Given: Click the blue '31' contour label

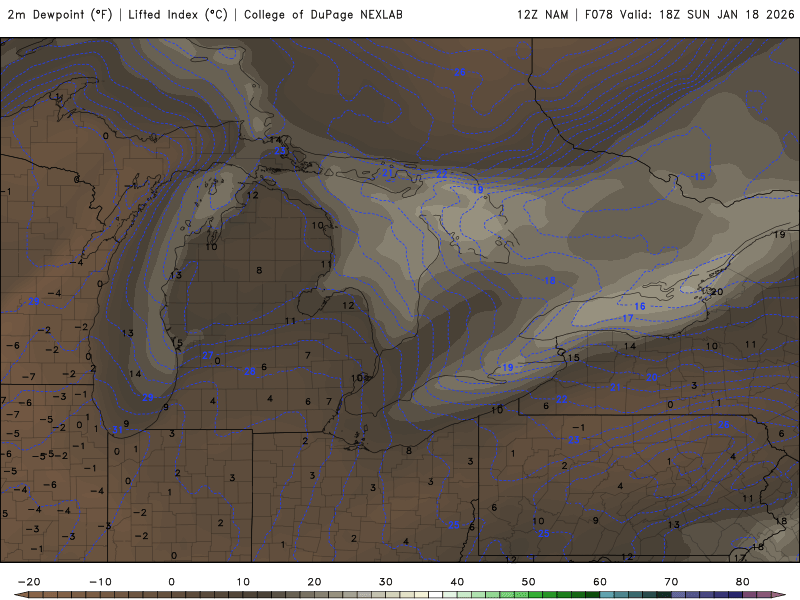Looking at the screenshot, I should coord(117,430).
